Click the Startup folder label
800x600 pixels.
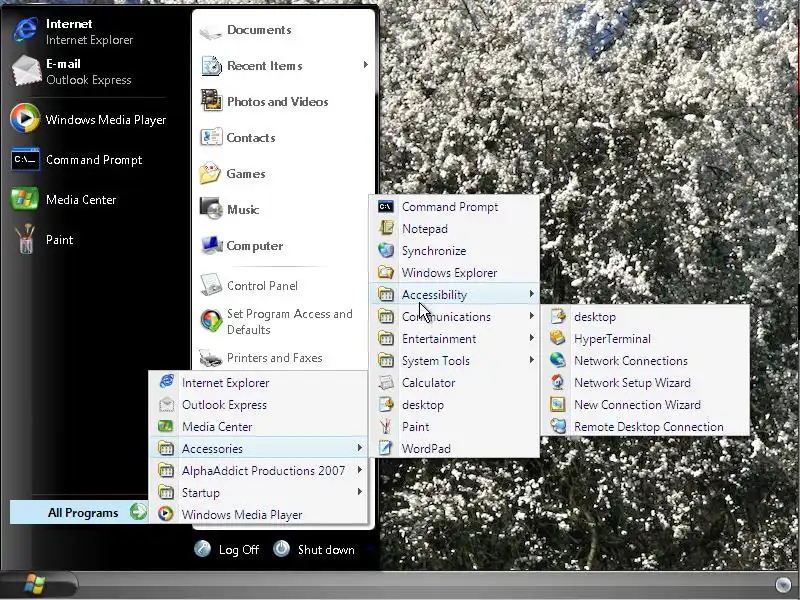point(201,492)
